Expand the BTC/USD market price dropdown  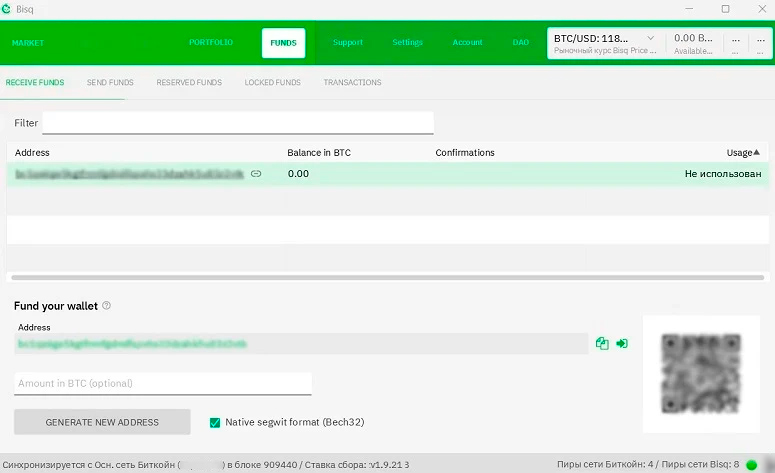point(651,38)
